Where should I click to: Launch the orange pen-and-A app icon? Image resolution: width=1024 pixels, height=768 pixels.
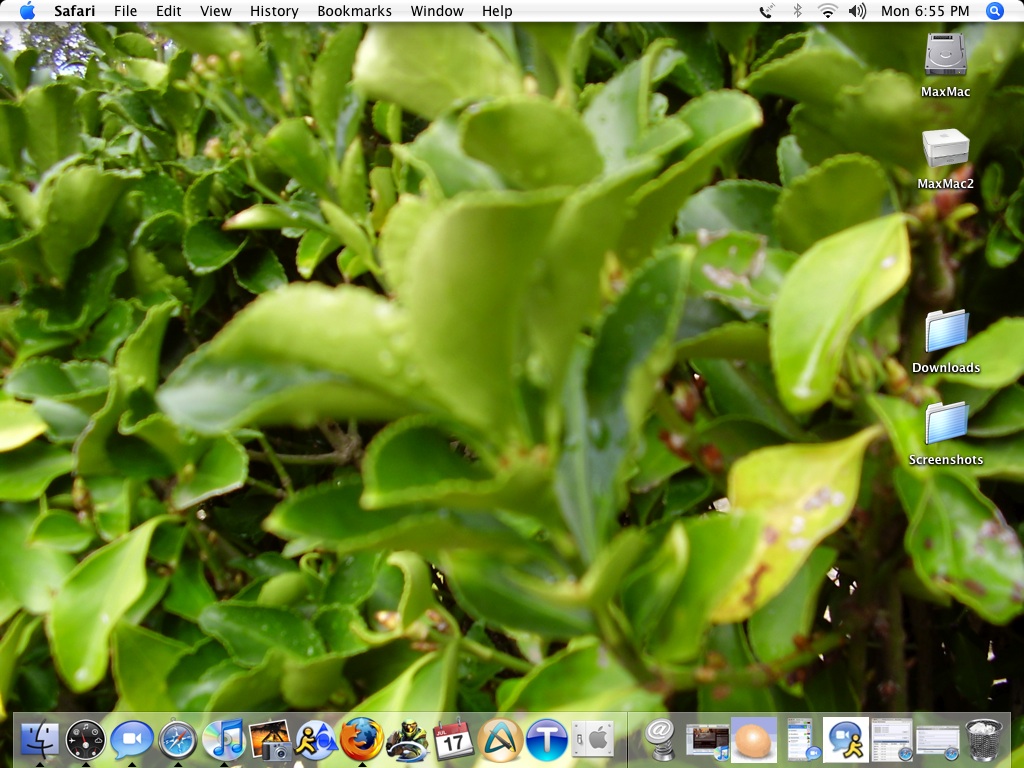click(500, 740)
